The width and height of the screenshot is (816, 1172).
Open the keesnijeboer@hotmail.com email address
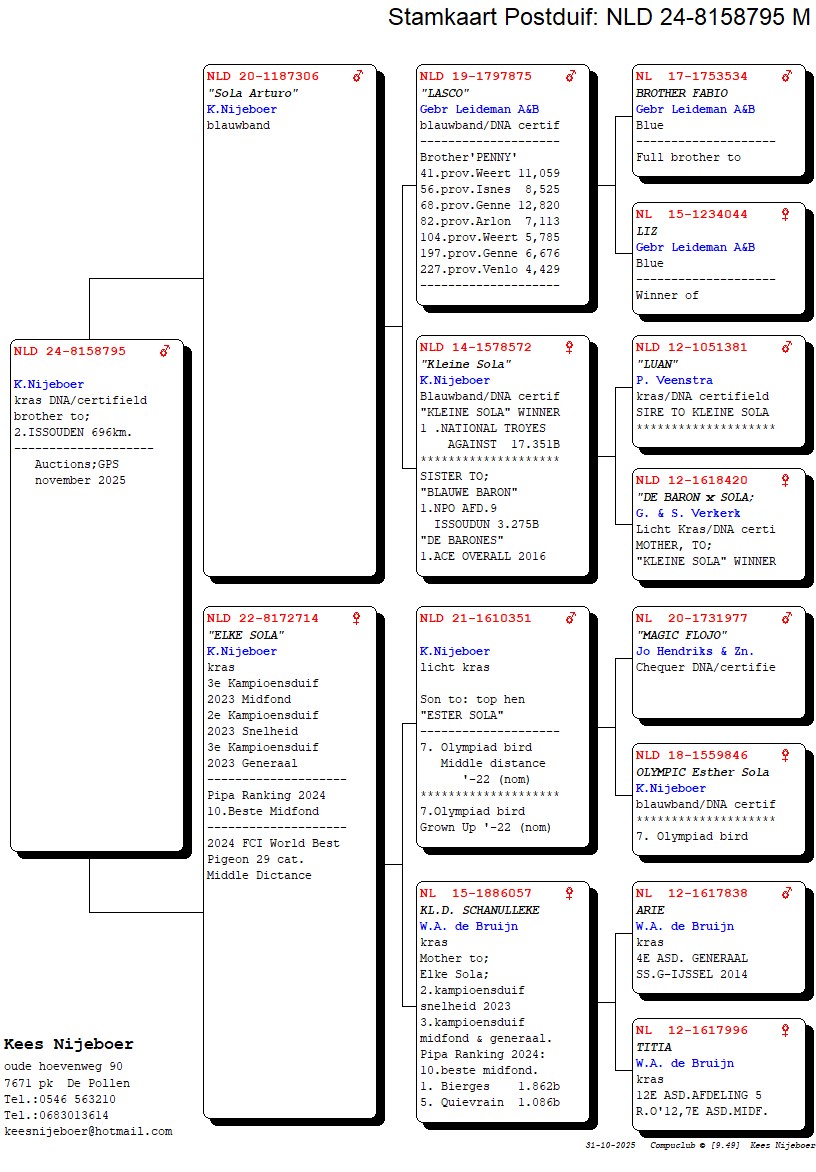coord(88,1132)
